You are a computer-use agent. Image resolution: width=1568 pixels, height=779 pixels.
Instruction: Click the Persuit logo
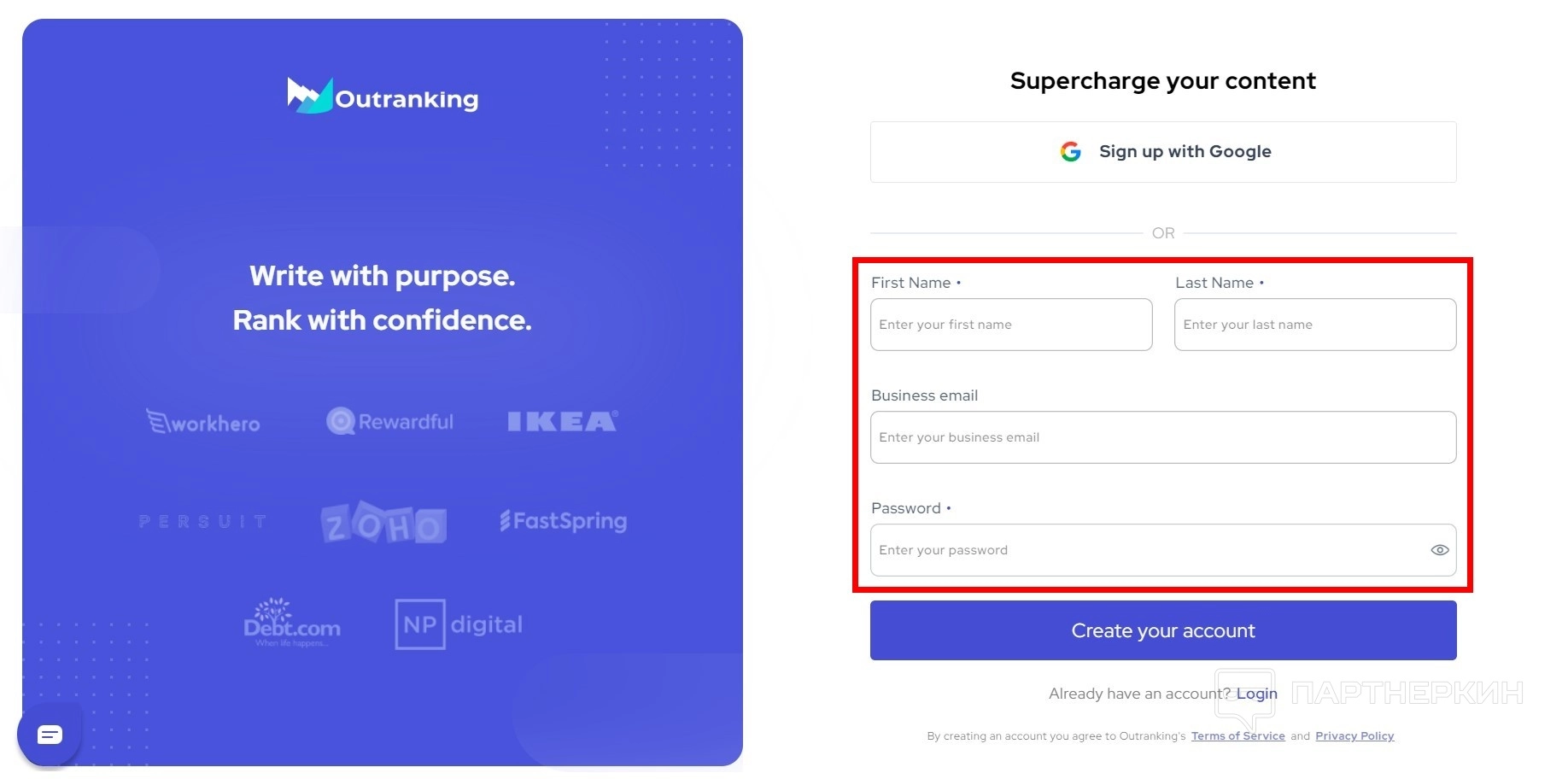tap(203, 521)
